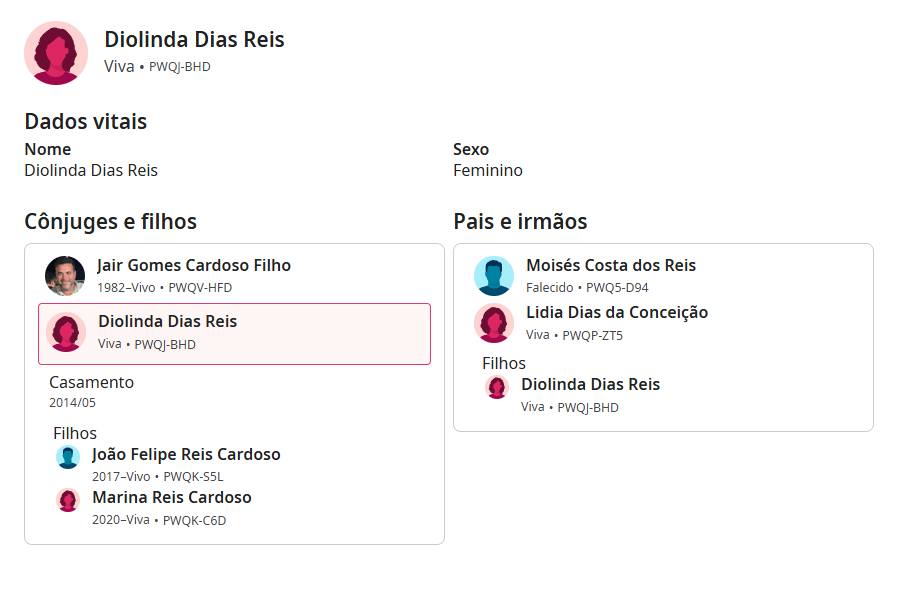Screen dimensions: 899x593
Task: Click the header ID PWQJ-BHD
Action: 180,67
